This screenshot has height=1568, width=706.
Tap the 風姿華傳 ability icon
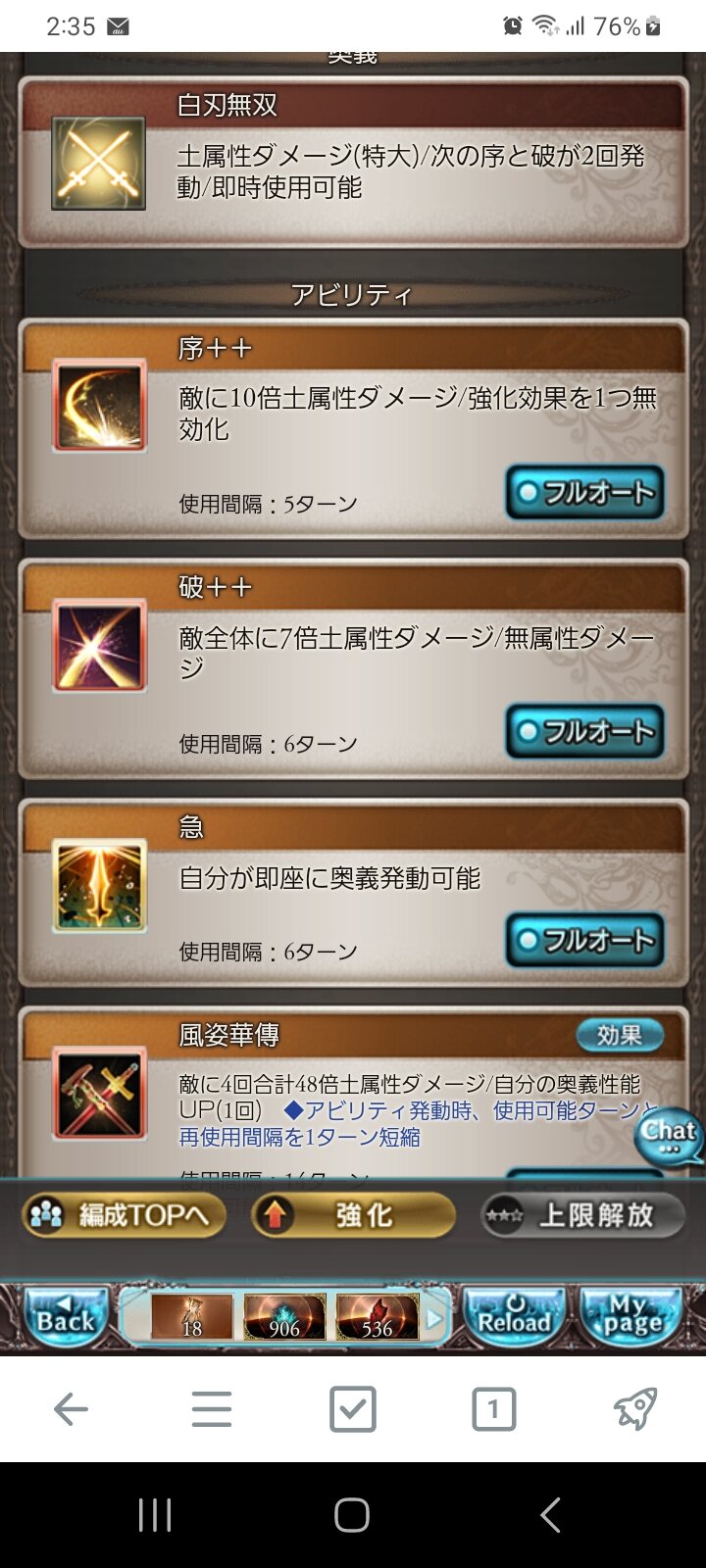[x=99, y=1093]
